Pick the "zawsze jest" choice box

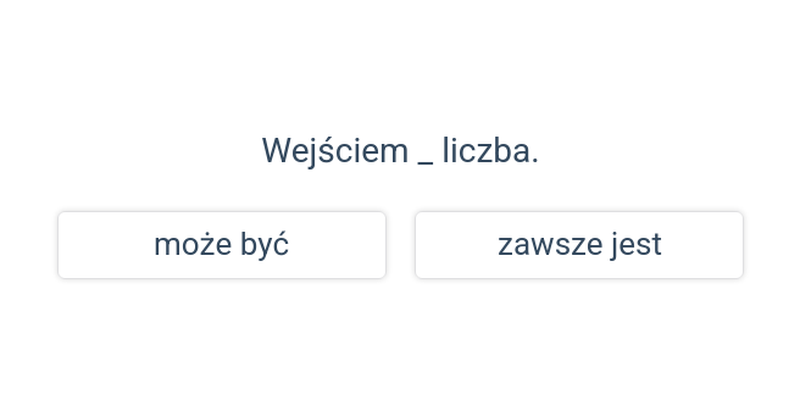click(x=579, y=245)
